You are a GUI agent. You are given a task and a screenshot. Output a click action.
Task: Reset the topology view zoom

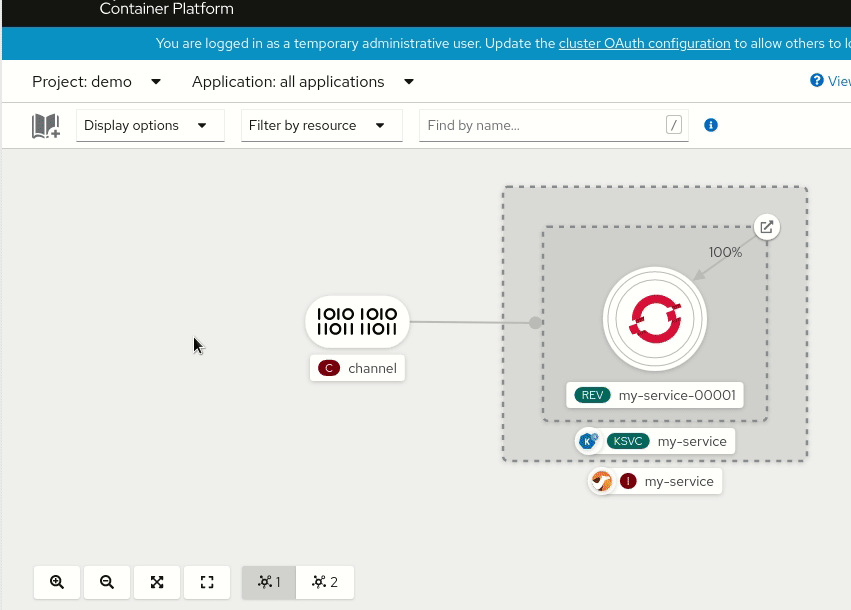[x=207, y=582]
